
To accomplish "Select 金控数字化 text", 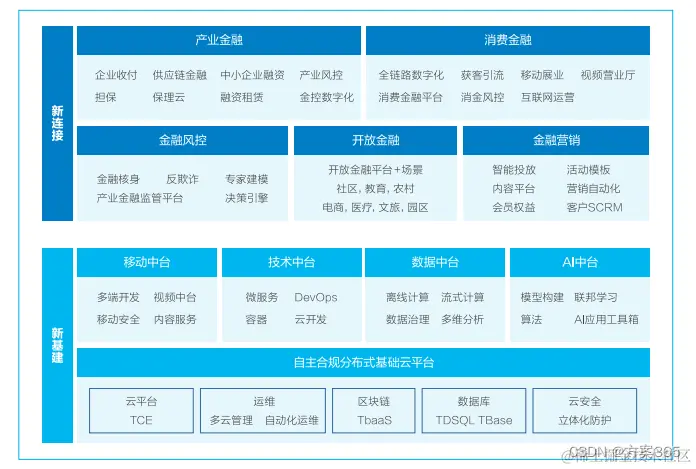I will [x=327, y=97].
